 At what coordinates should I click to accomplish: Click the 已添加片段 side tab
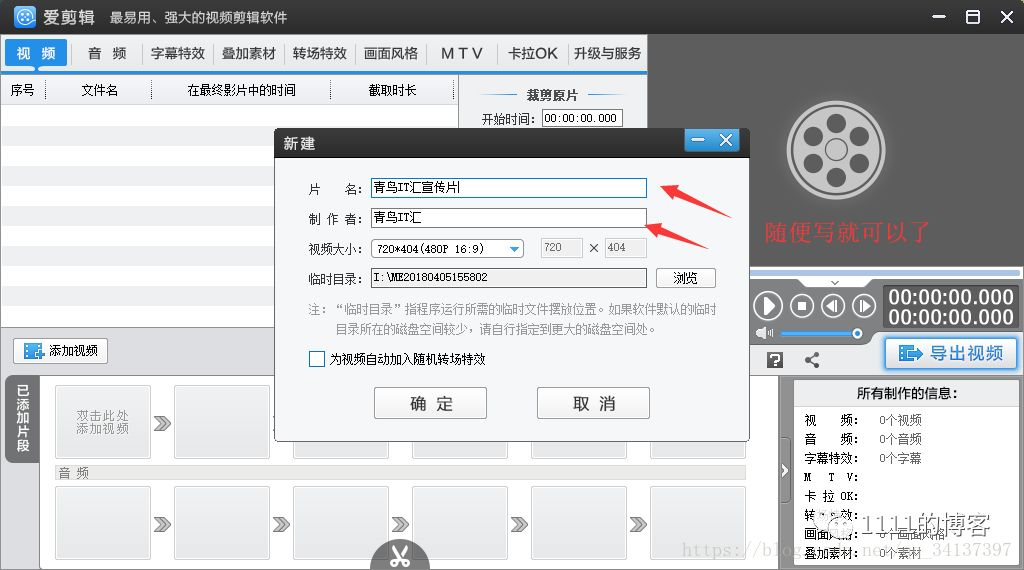pos(23,419)
